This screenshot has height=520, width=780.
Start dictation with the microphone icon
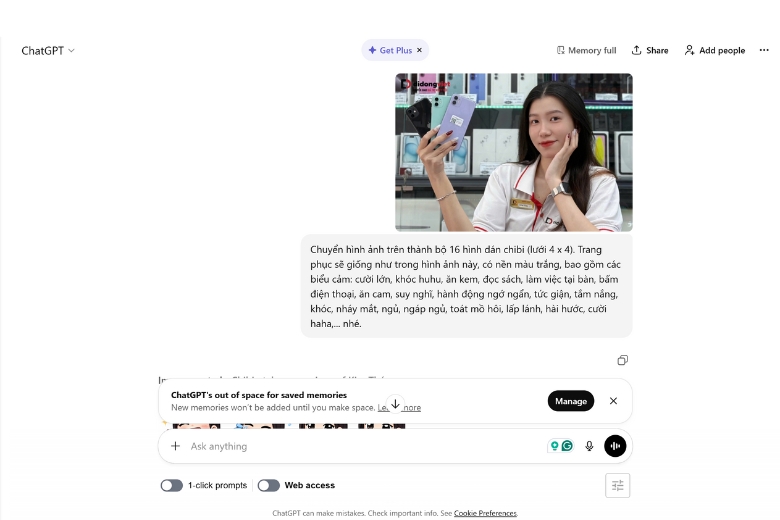coord(589,446)
